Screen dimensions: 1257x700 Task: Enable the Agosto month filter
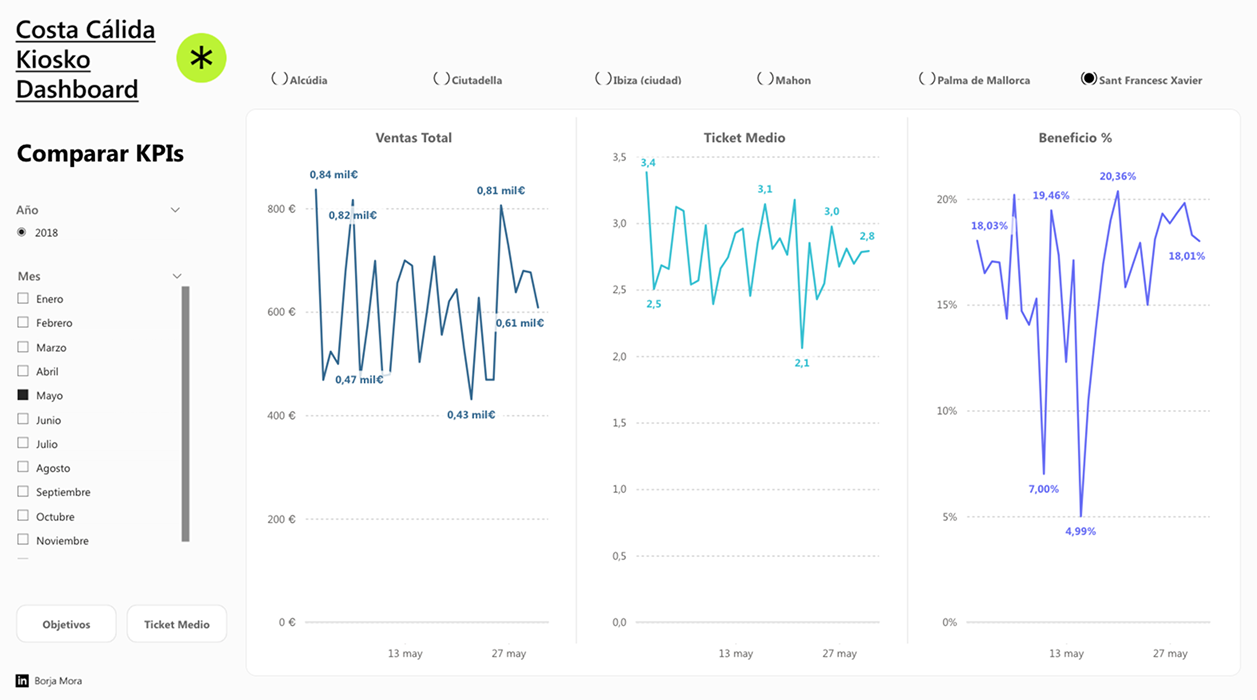point(23,468)
